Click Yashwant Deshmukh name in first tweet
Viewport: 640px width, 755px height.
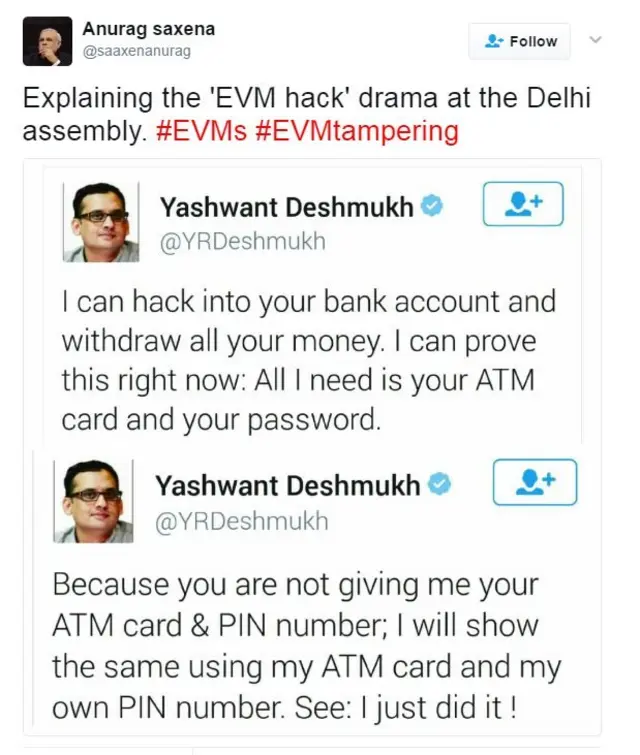(287, 207)
